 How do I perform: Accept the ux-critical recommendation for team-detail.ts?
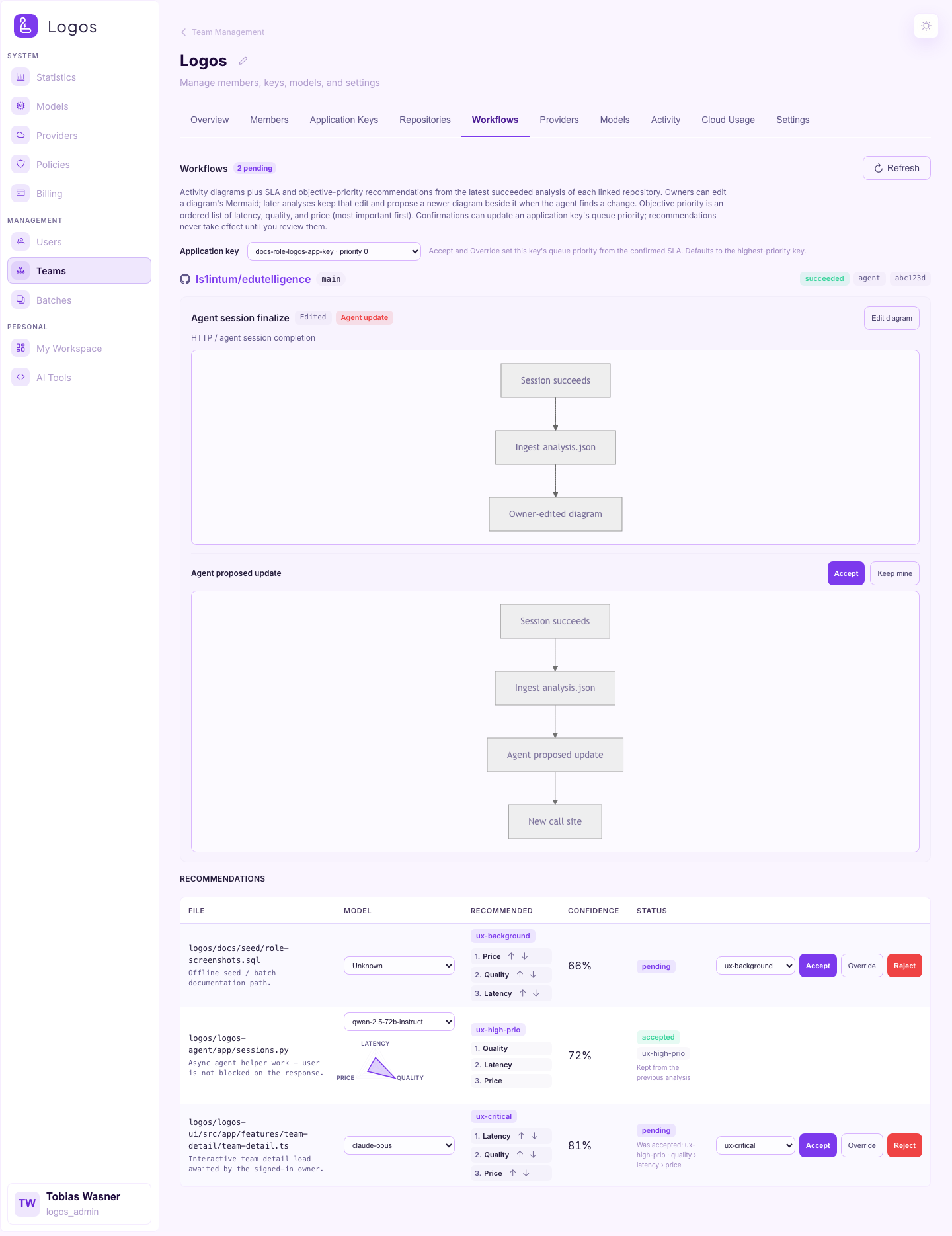point(818,1145)
